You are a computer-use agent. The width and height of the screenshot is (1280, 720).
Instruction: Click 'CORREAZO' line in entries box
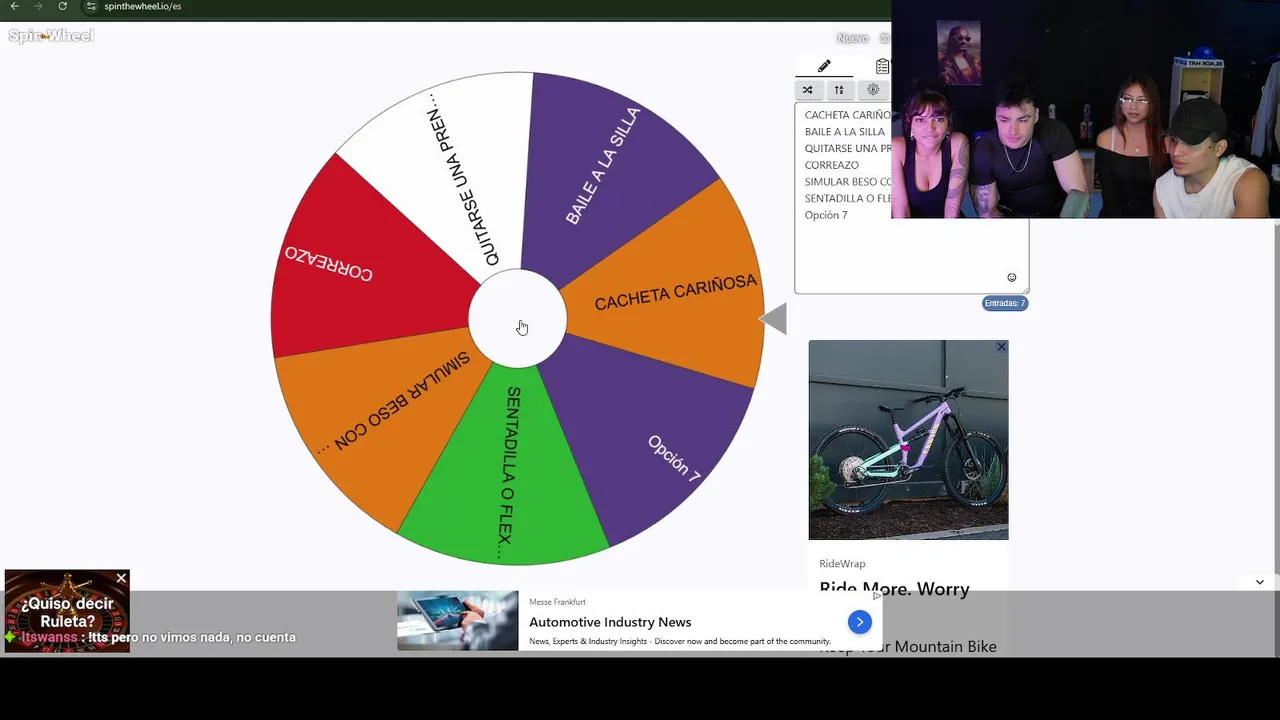(832, 165)
